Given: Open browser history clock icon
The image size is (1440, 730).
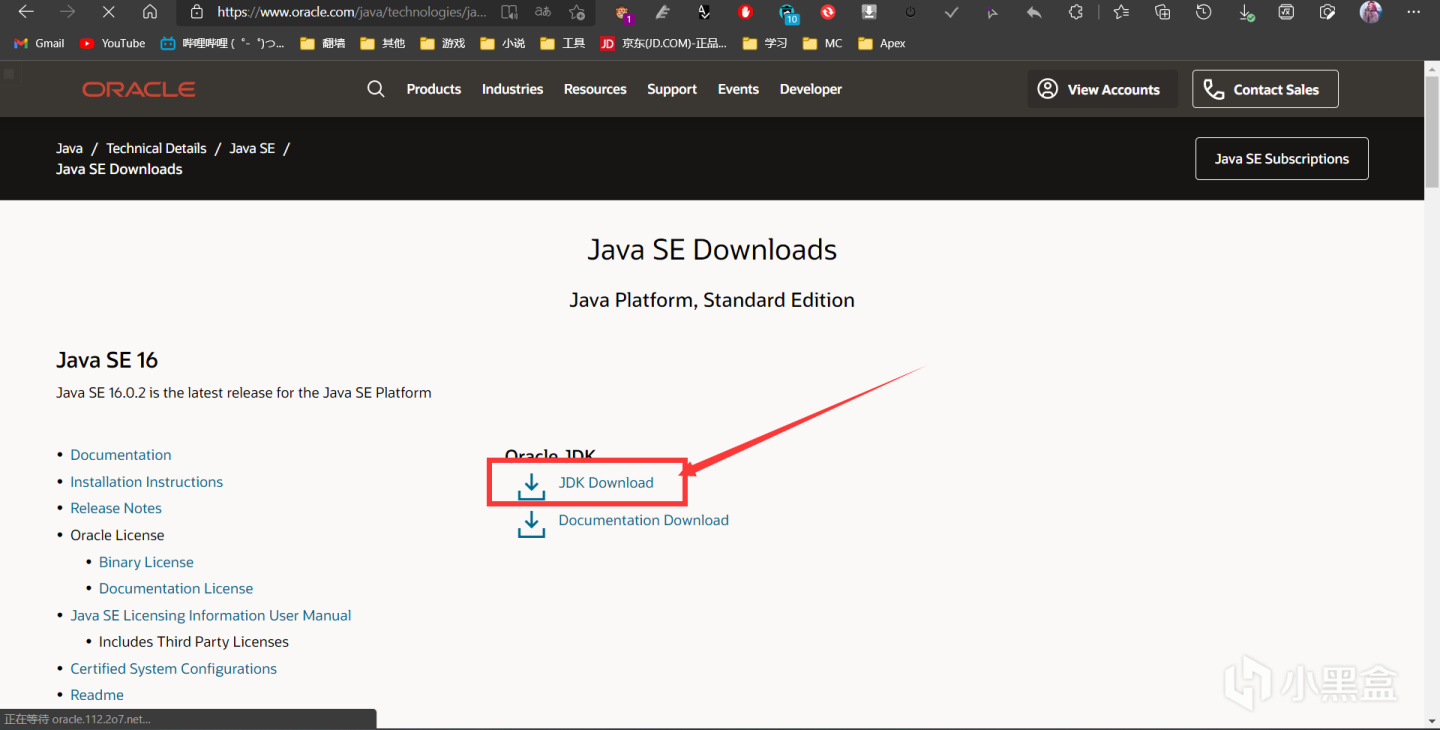Looking at the screenshot, I should pyautogui.click(x=1204, y=12).
